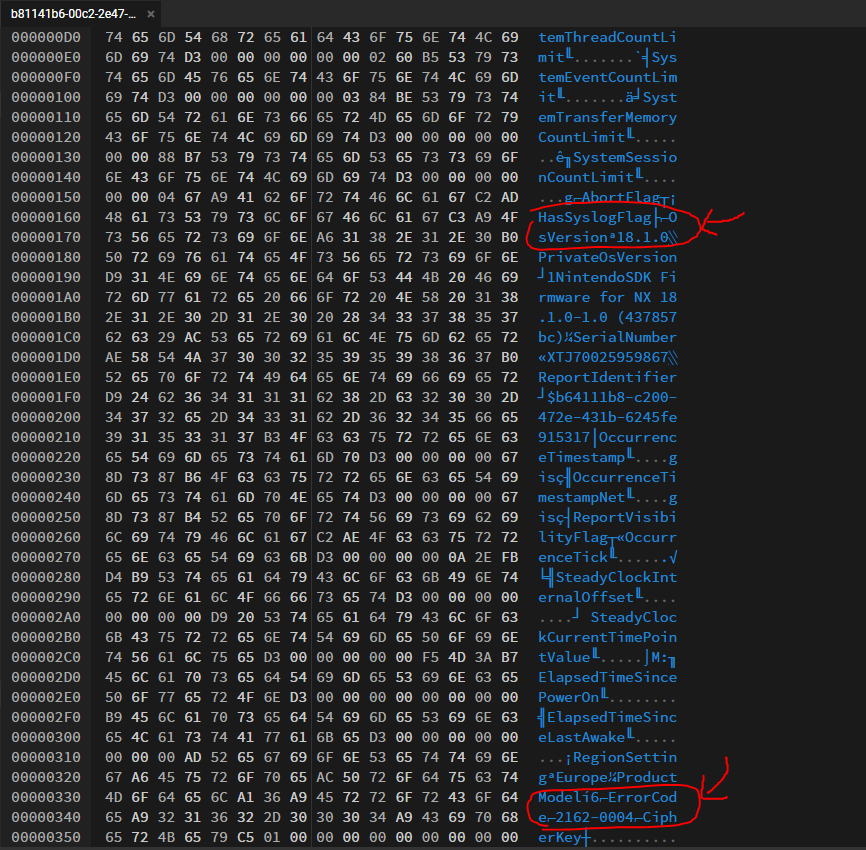Click hex byte B5 in row 000000E0

click(x=430, y=57)
